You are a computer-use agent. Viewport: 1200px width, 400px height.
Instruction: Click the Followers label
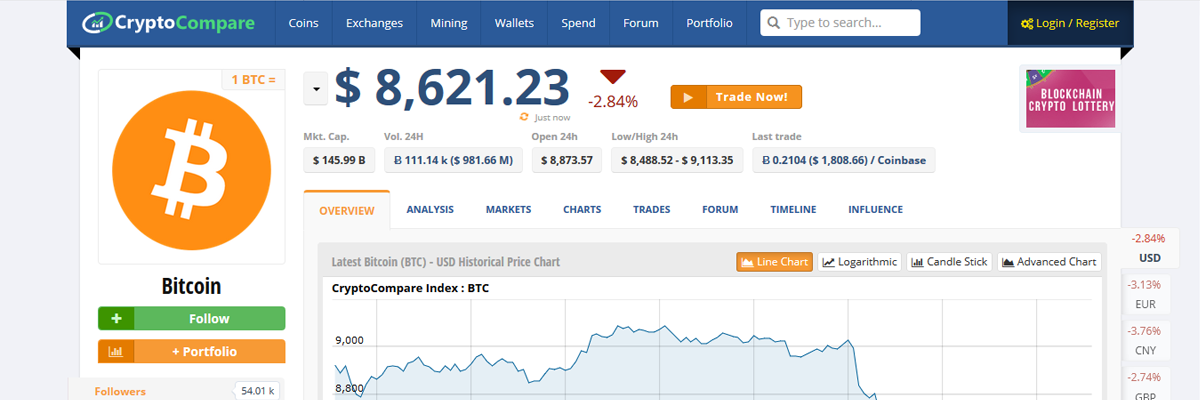click(x=120, y=391)
